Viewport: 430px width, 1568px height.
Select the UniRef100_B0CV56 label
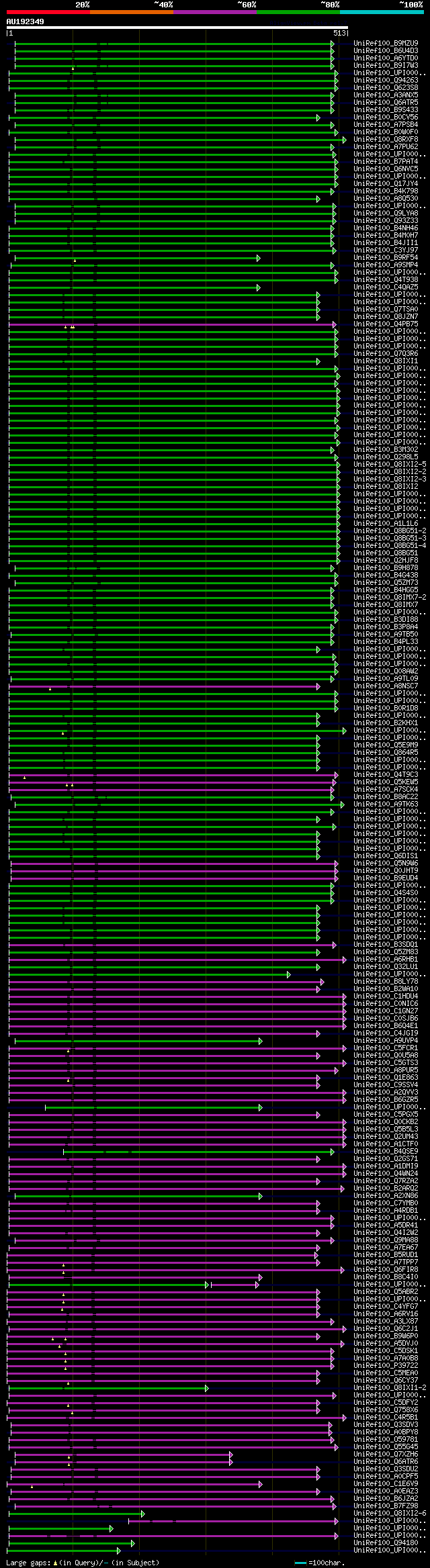pos(386,118)
